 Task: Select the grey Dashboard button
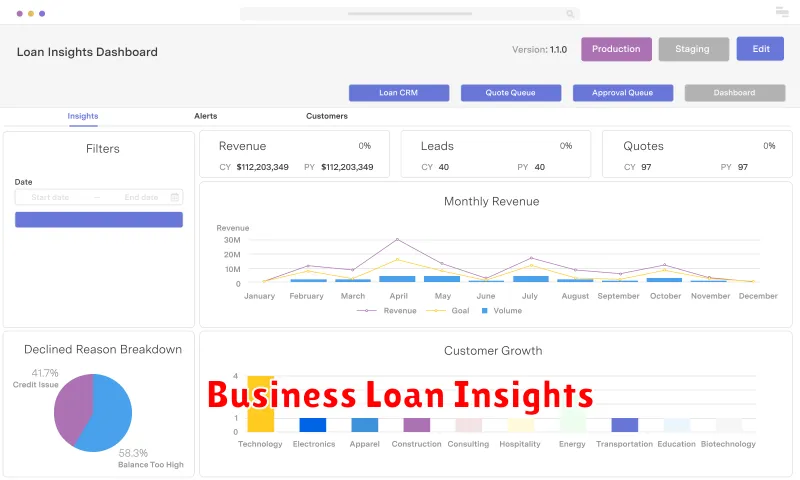tap(735, 93)
